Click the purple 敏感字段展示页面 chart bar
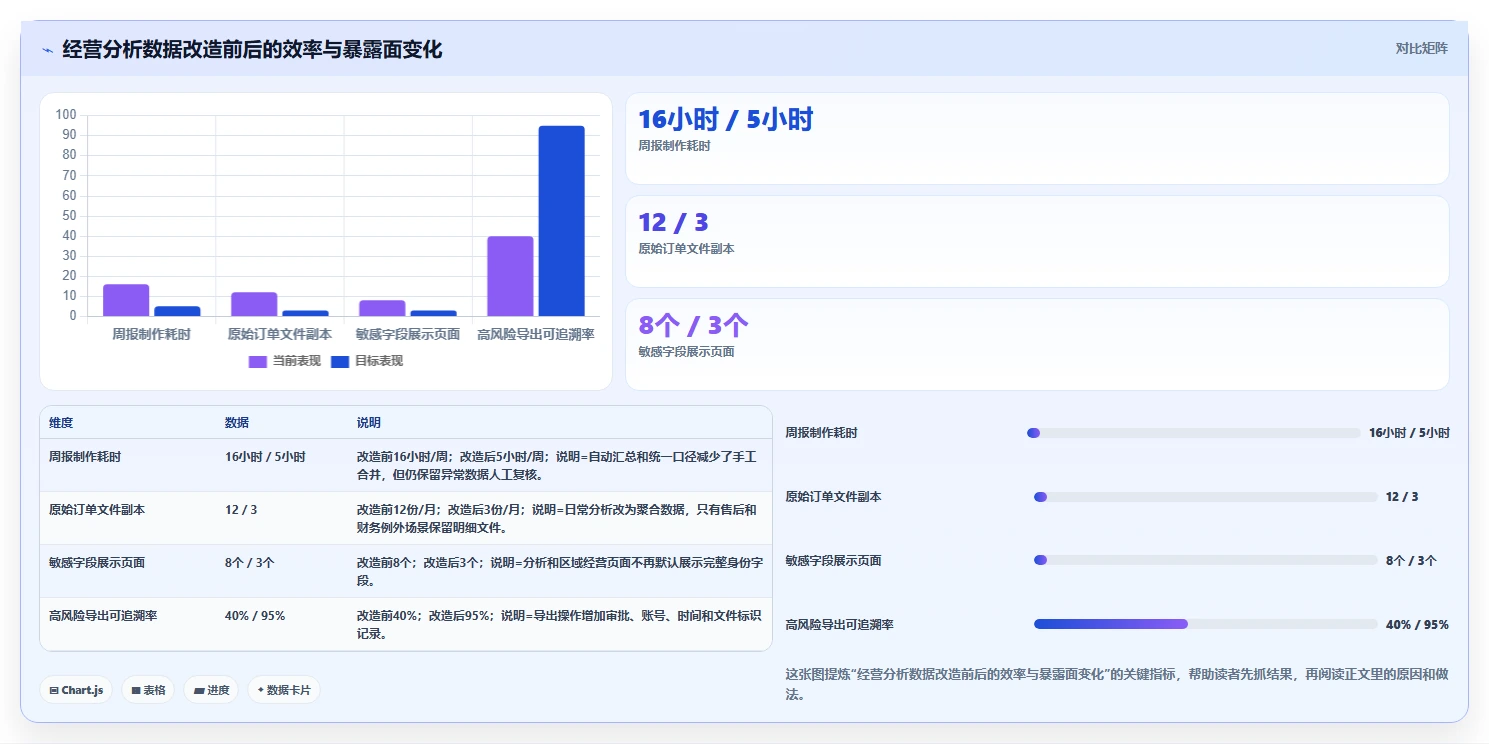This screenshot has width=1489, height=744. [382, 308]
